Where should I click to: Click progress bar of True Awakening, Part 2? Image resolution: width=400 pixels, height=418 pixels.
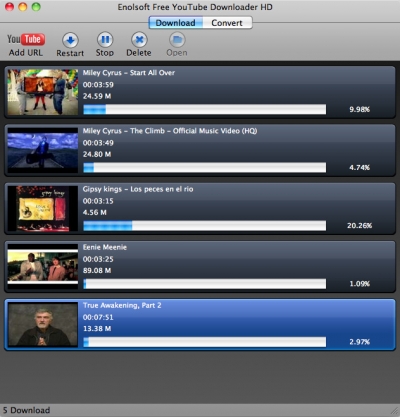205,342
